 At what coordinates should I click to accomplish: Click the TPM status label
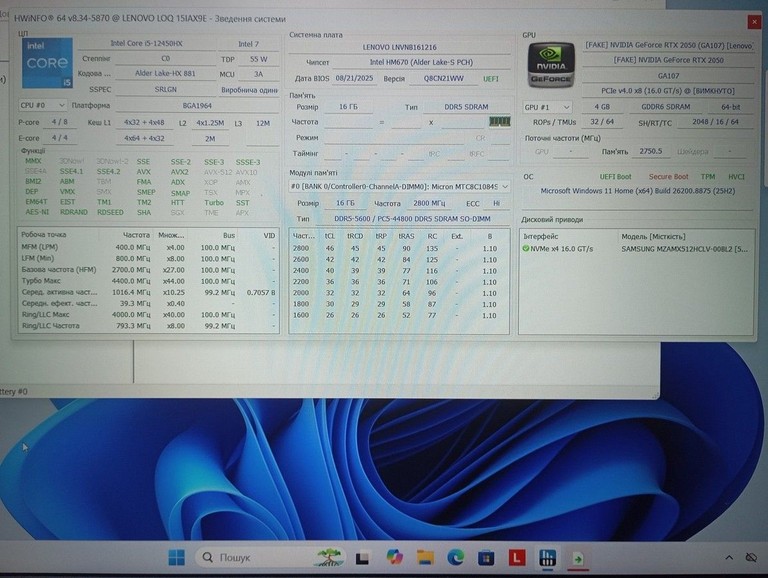pos(708,177)
